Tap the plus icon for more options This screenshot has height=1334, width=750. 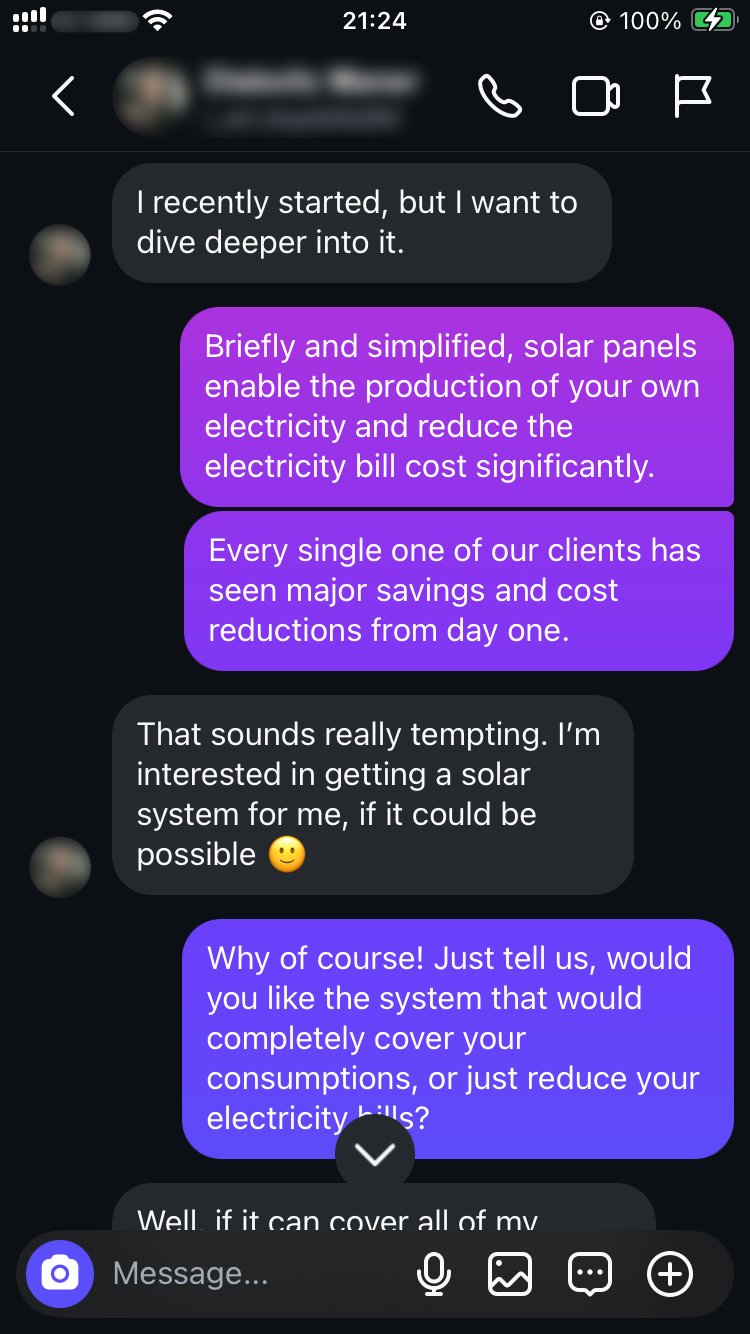670,1273
